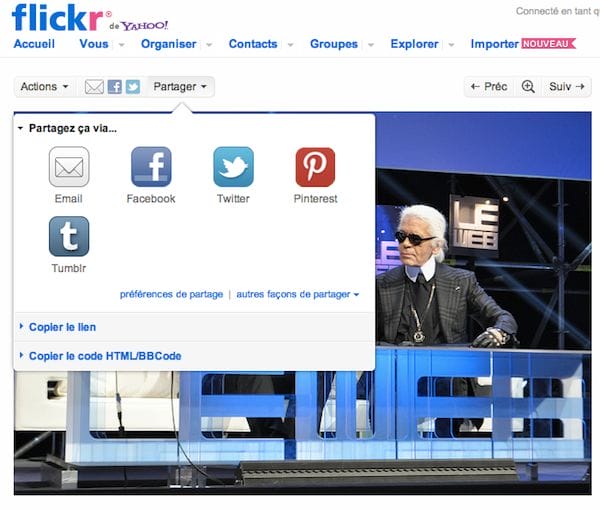Open the Groupes menu item
This screenshot has height=510, width=600.
[x=334, y=44]
